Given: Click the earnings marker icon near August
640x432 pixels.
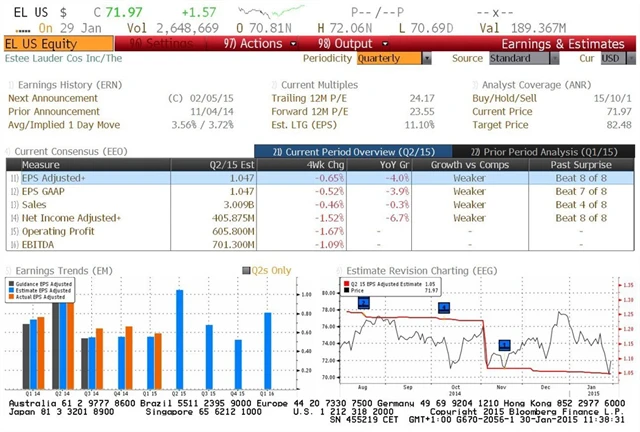Looking at the screenshot, I should click(x=363, y=303).
